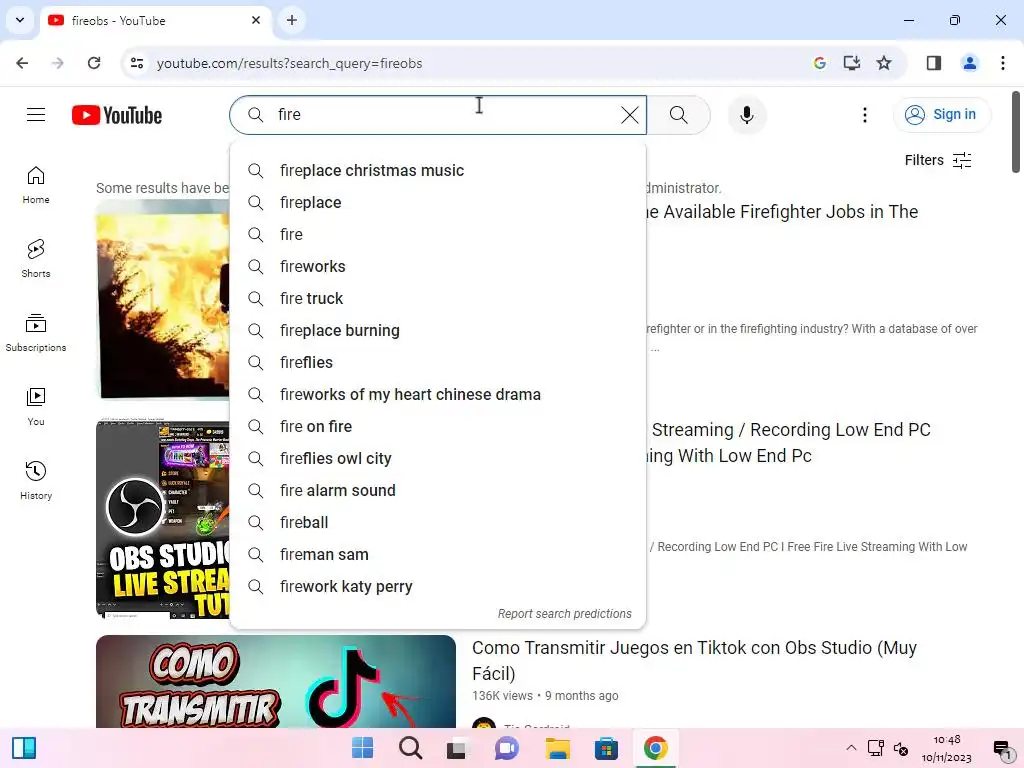This screenshot has width=1024, height=768.
Task: Open Shorts from the sidebar
Action: click(x=36, y=259)
